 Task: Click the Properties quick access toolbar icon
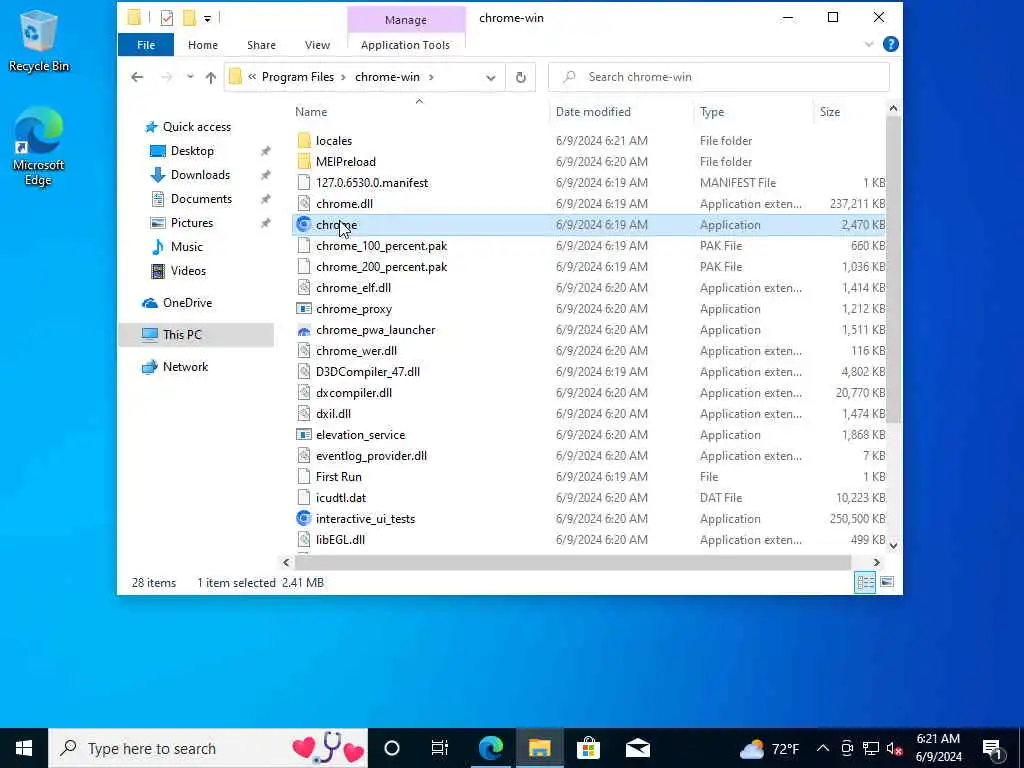tap(167, 18)
